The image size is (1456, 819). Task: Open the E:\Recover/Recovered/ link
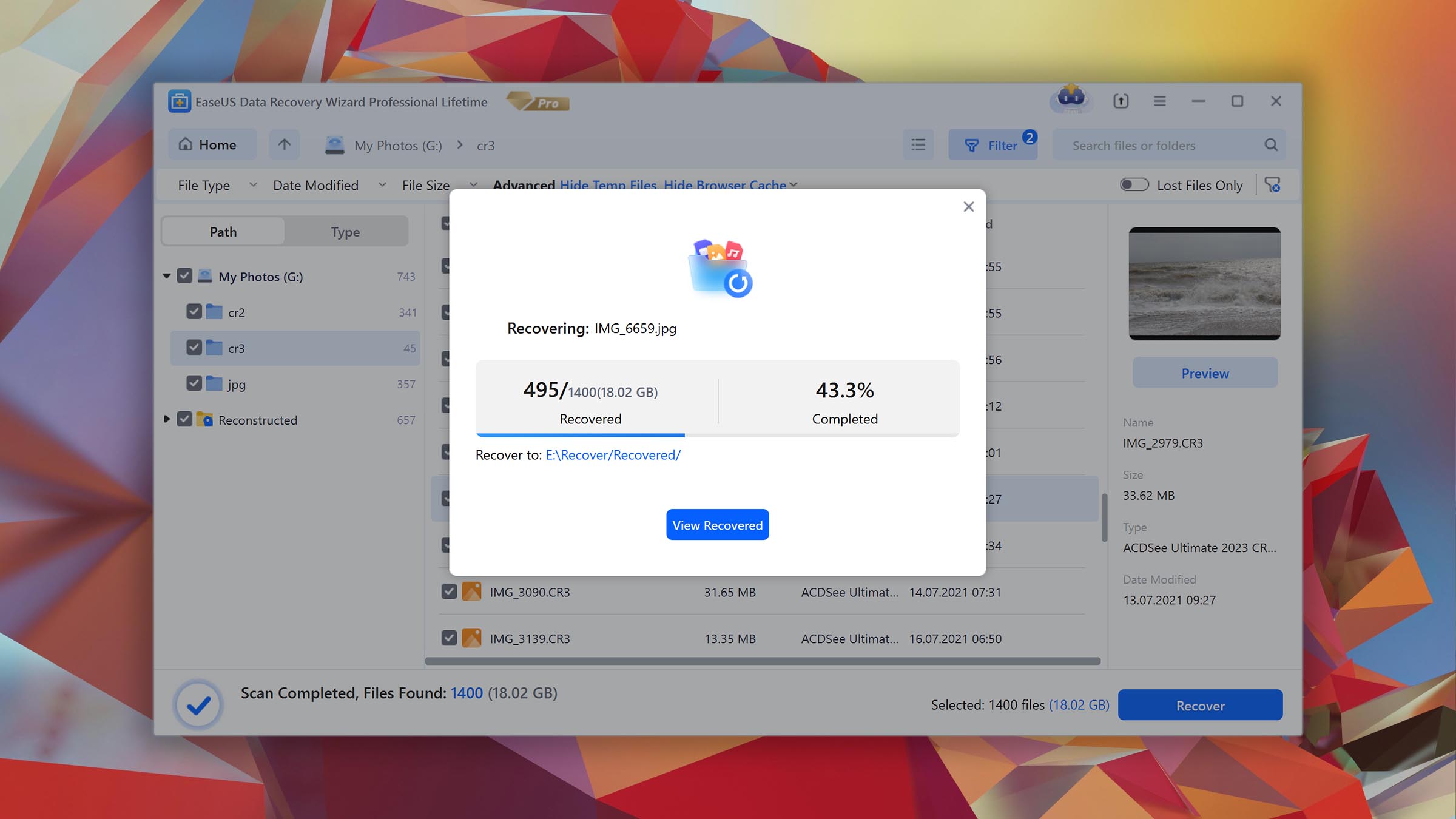click(613, 454)
